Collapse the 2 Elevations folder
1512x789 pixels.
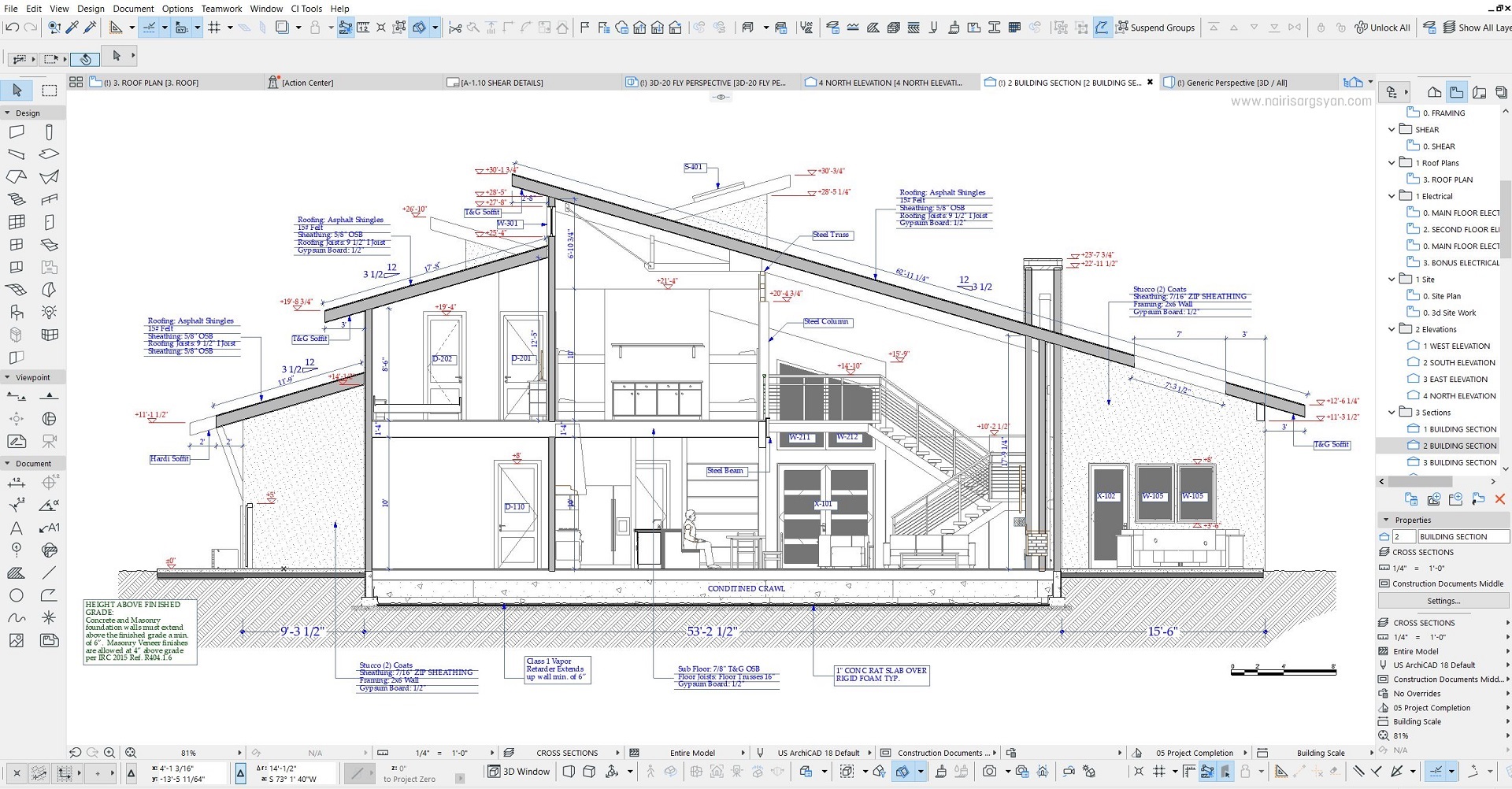click(1392, 329)
